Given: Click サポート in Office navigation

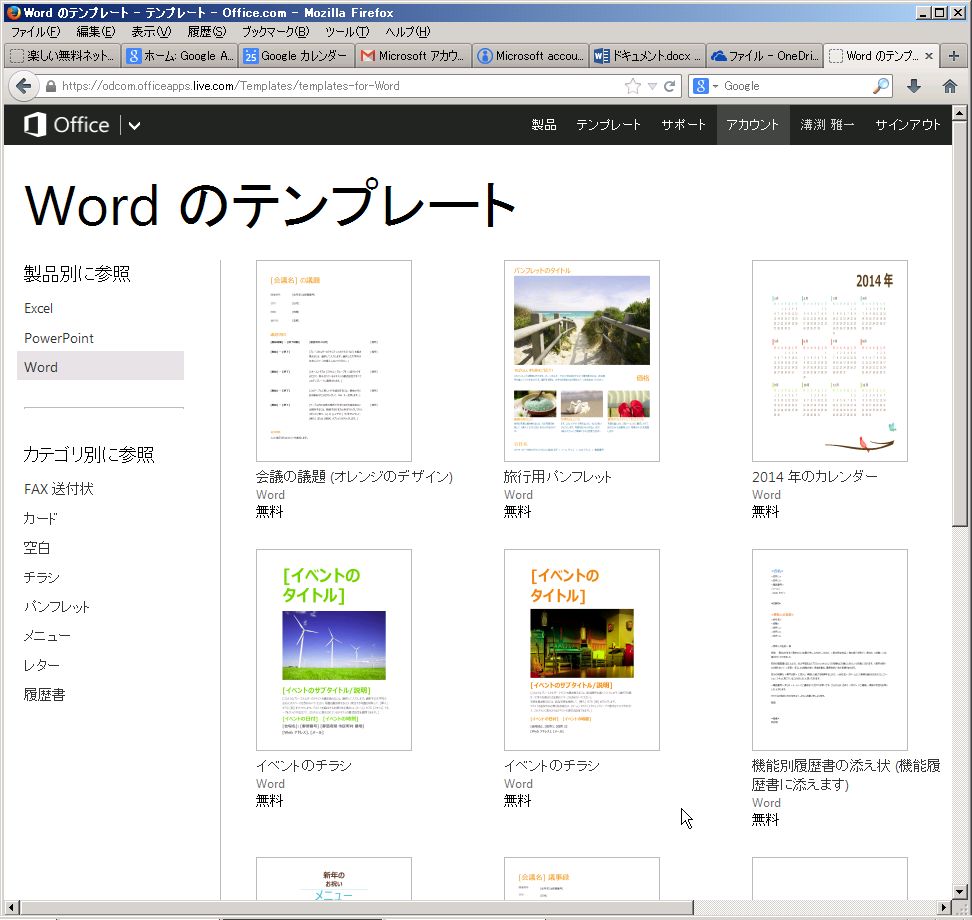Looking at the screenshot, I should 683,125.
